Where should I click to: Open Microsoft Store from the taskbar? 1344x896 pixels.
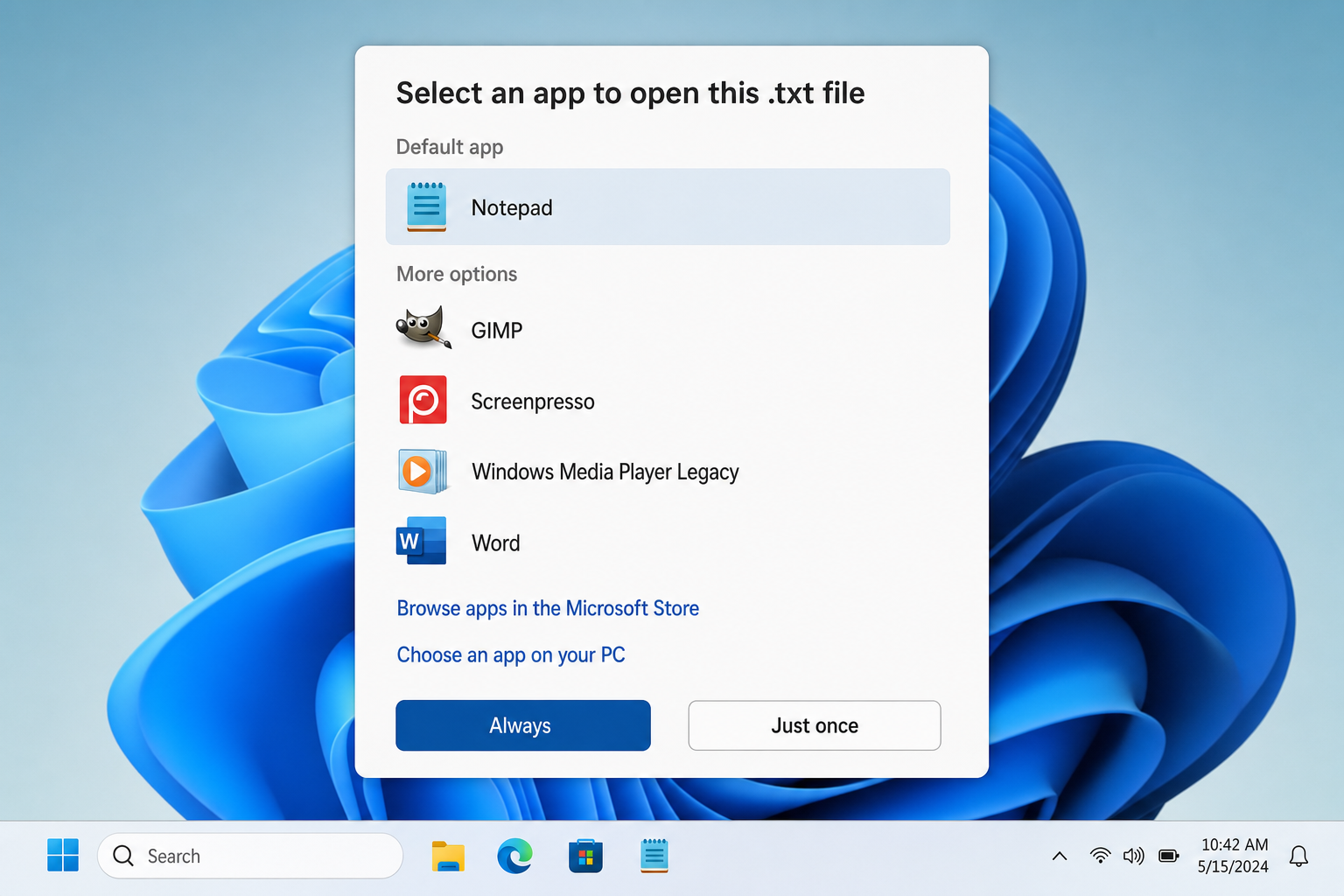pyautogui.click(x=585, y=856)
